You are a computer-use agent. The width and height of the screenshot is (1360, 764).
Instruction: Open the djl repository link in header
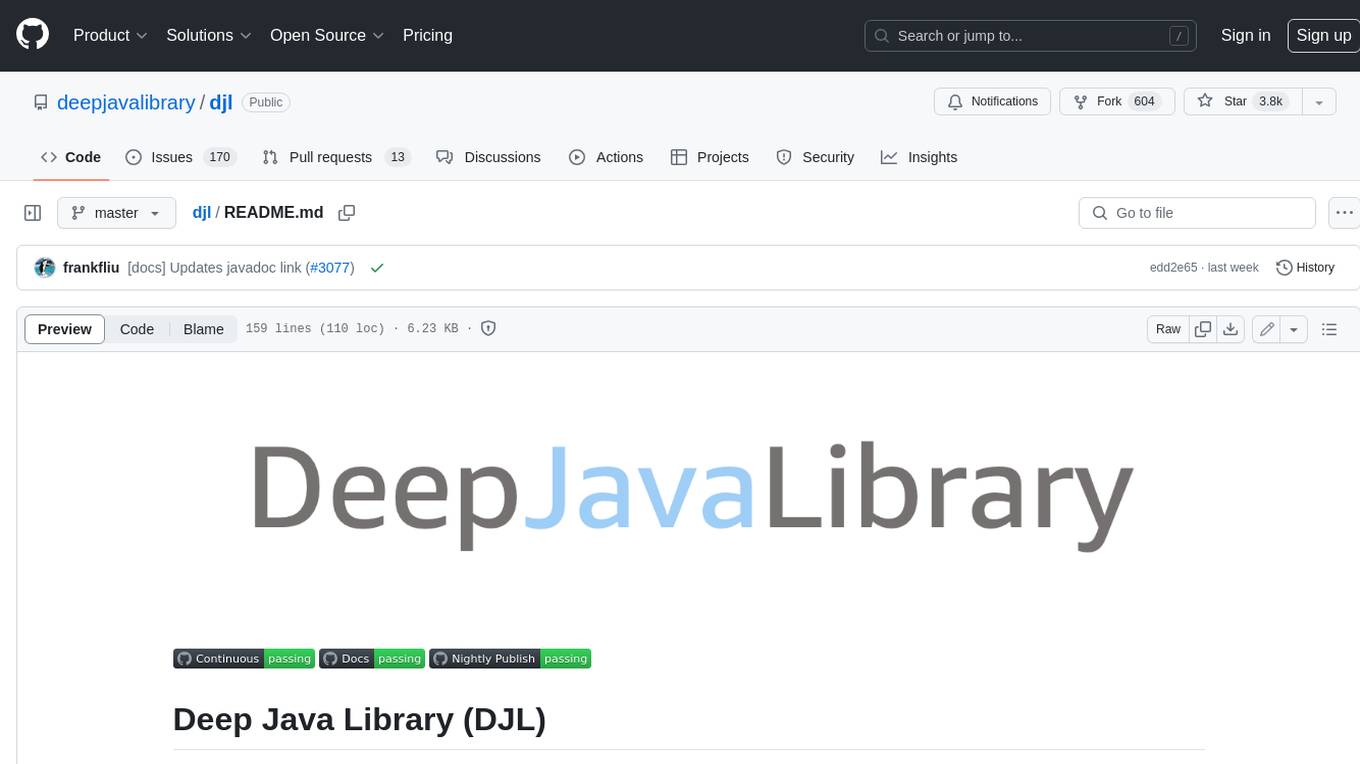[221, 102]
